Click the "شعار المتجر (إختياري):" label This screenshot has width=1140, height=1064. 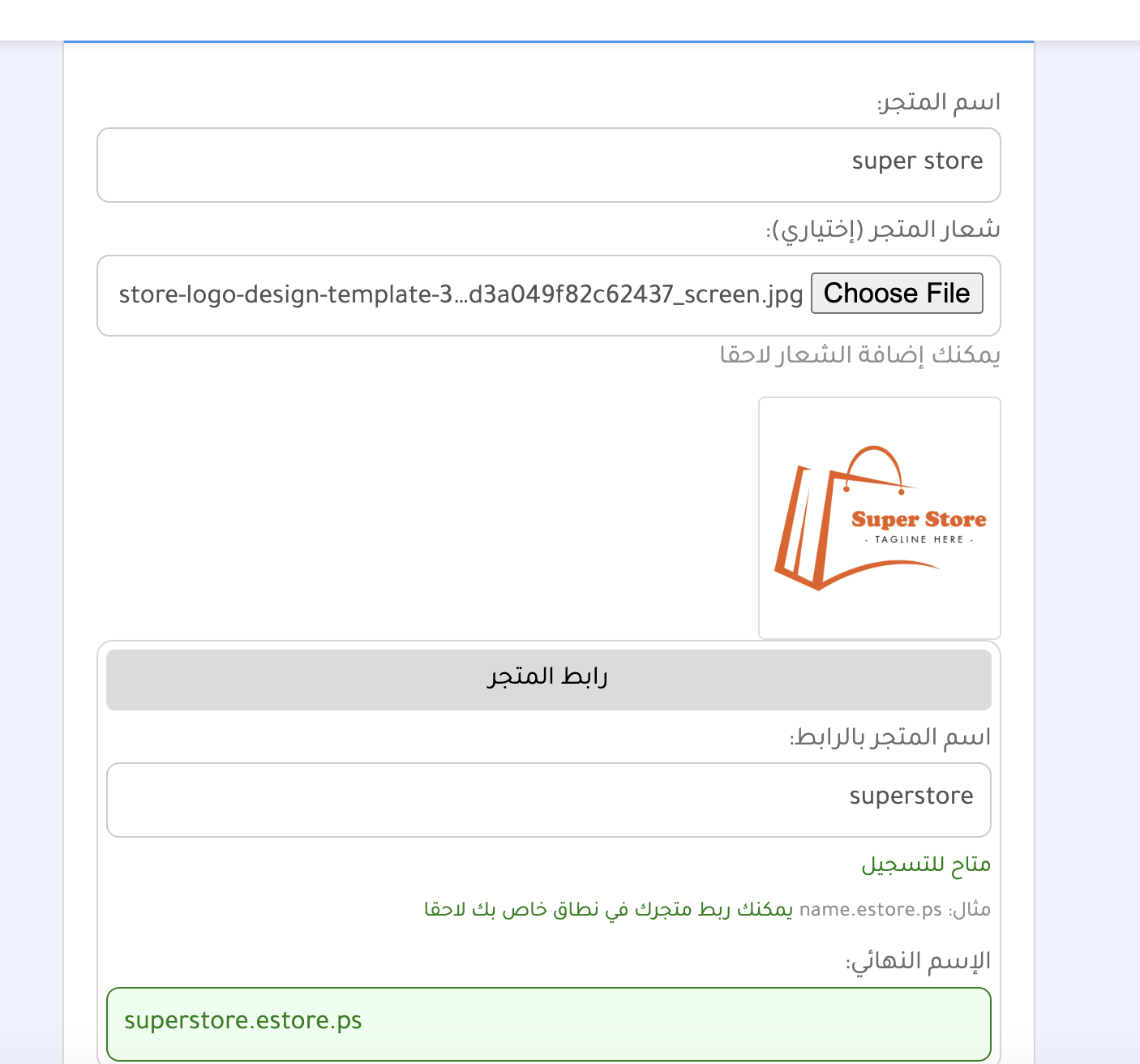[882, 230]
